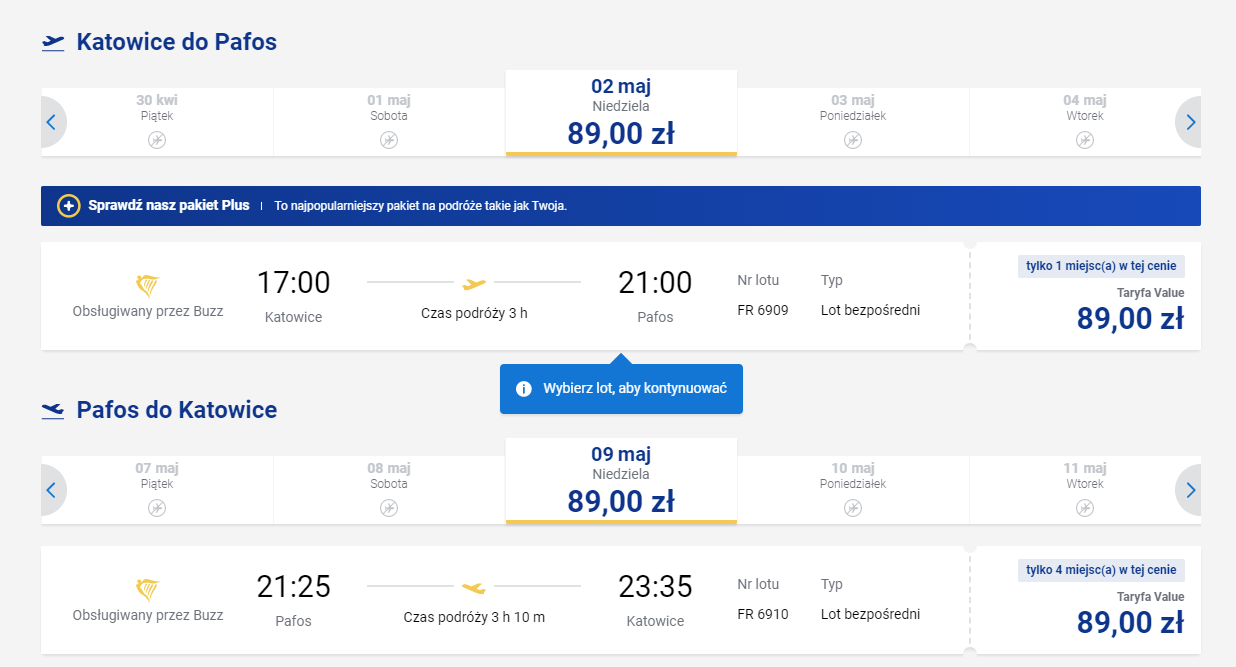Image resolution: width=1236 pixels, height=667 pixels.
Task: Choose the 01 maj Sobota outbound date
Action: coord(389,121)
